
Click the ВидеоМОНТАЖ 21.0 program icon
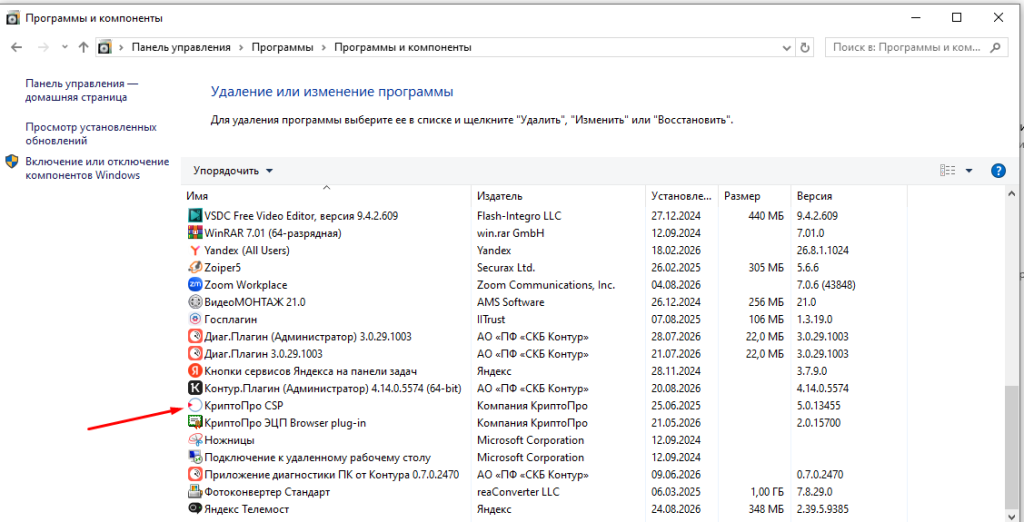tap(194, 302)
